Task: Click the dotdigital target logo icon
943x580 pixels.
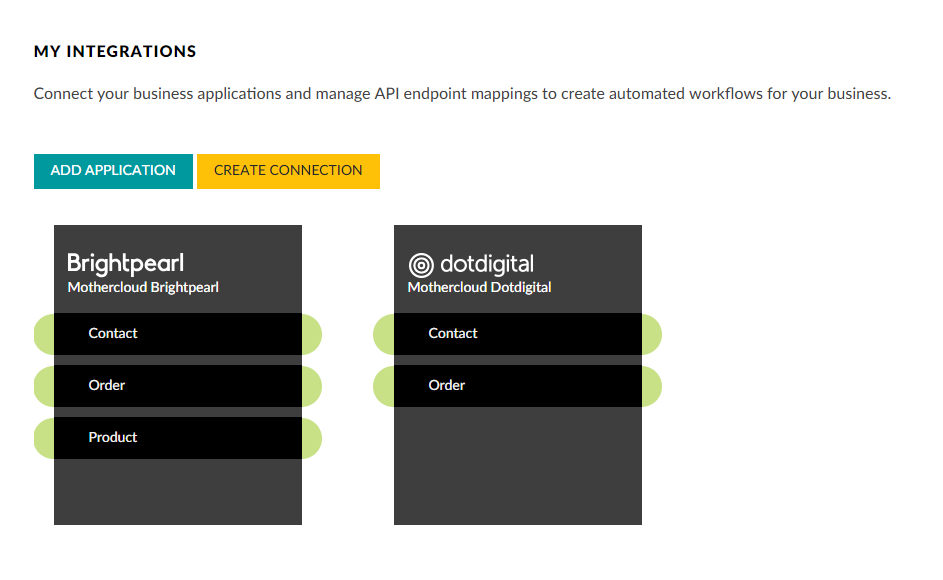Action: coord(421,265)
